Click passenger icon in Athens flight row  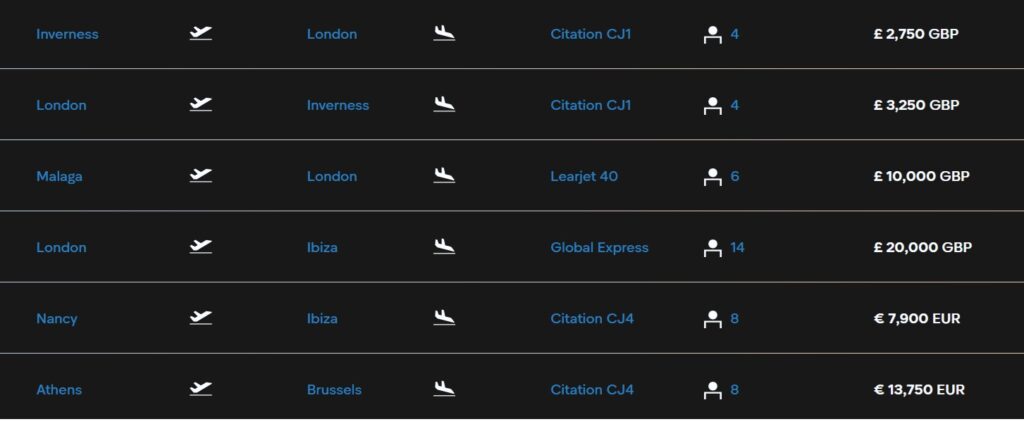[x=712, y=390]
